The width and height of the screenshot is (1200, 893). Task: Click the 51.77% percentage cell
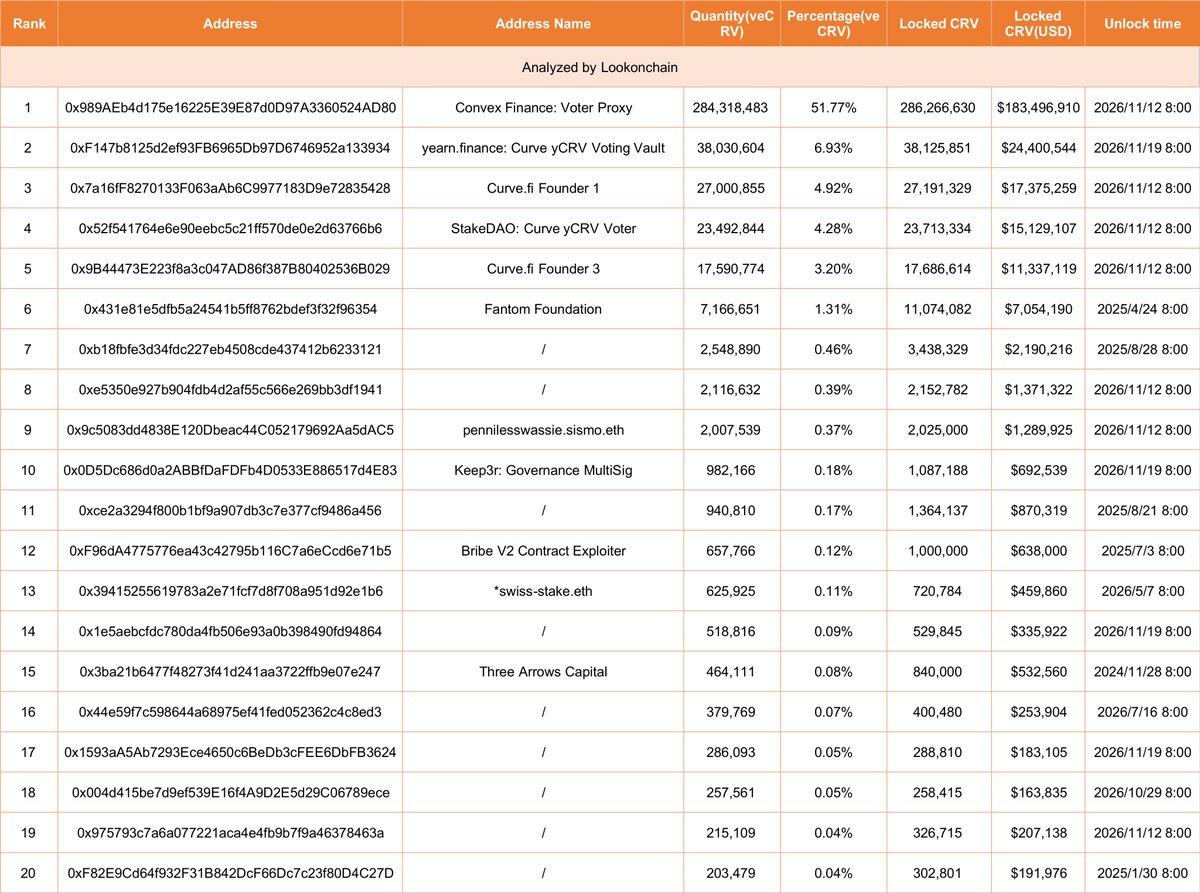(833, 107)
